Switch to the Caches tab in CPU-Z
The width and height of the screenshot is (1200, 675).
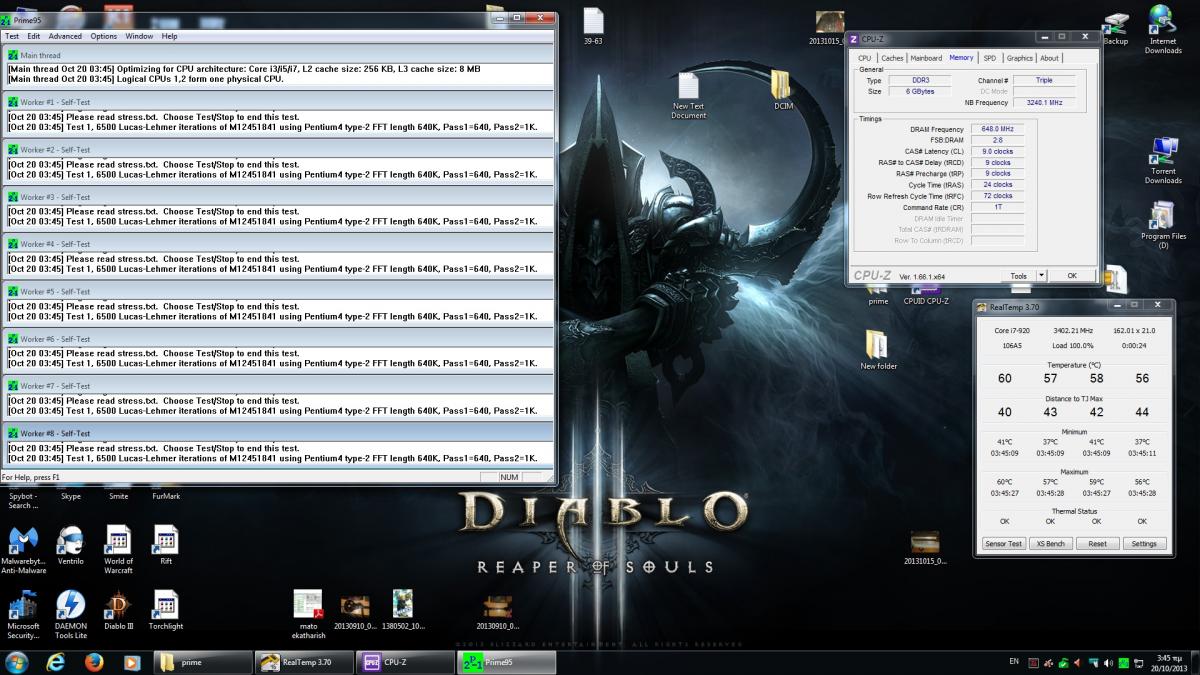pos(892,58)
